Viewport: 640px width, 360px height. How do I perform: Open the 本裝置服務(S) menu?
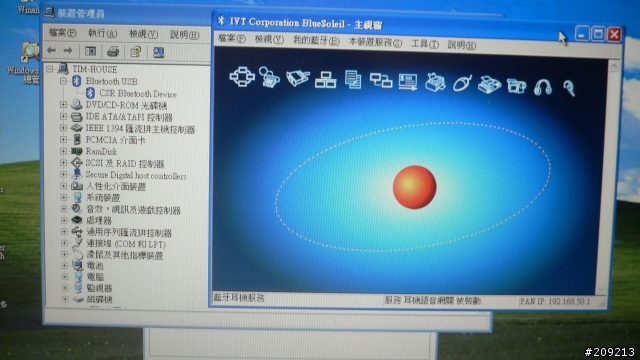coord(375,42)
